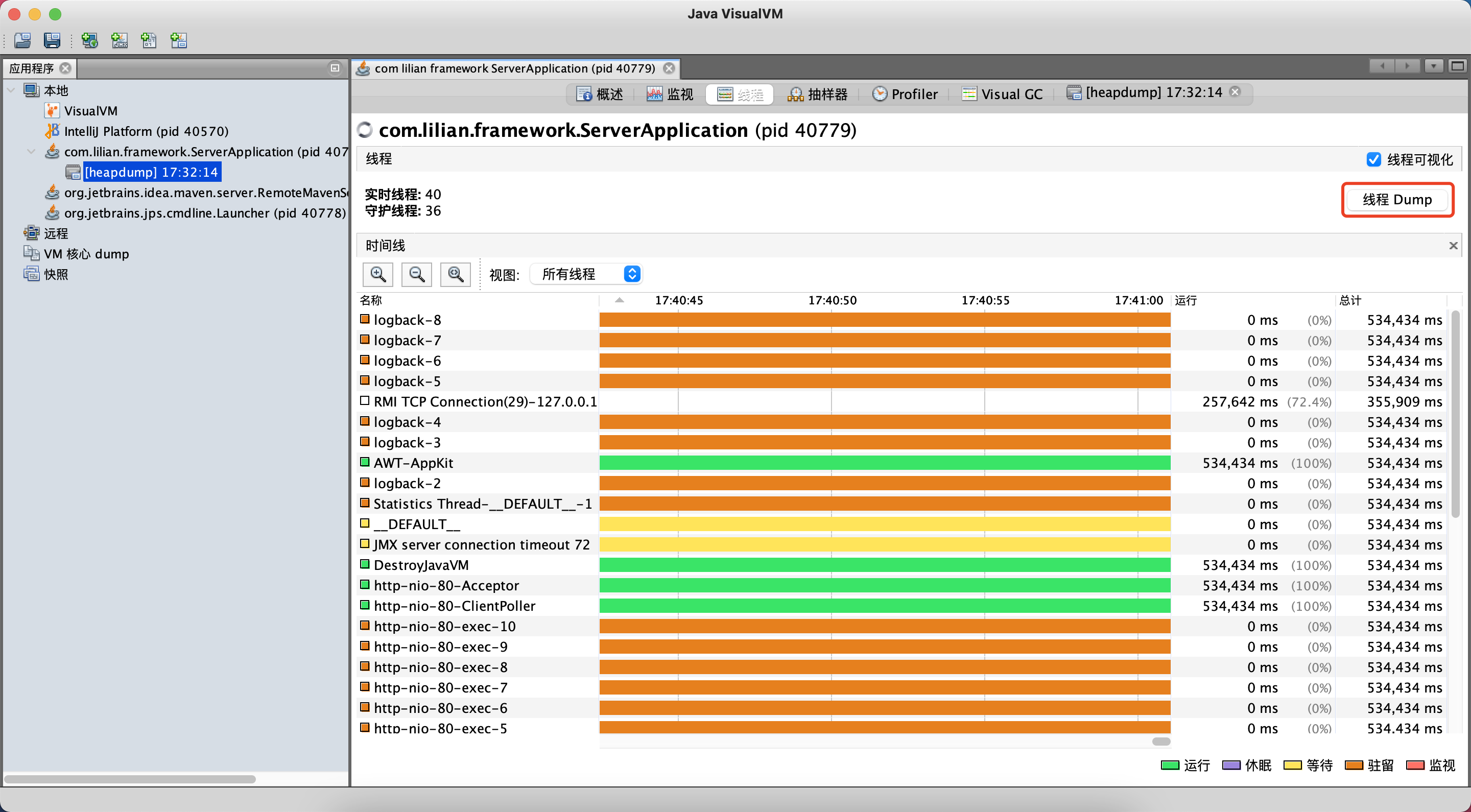The height and width of the screenshot is (812, 1471).
Task: Click the 等待 yellow legend swatch
Action: (1292, 765)
